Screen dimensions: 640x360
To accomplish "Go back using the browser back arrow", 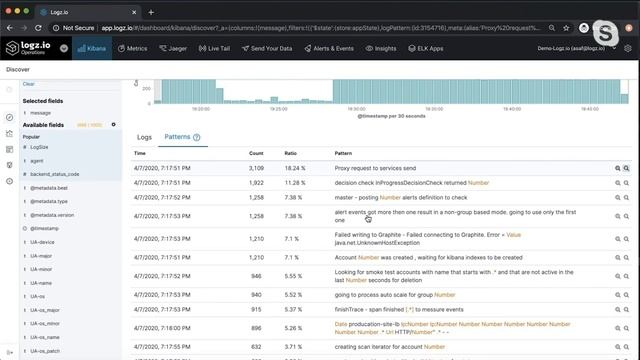I will point(10,28).
